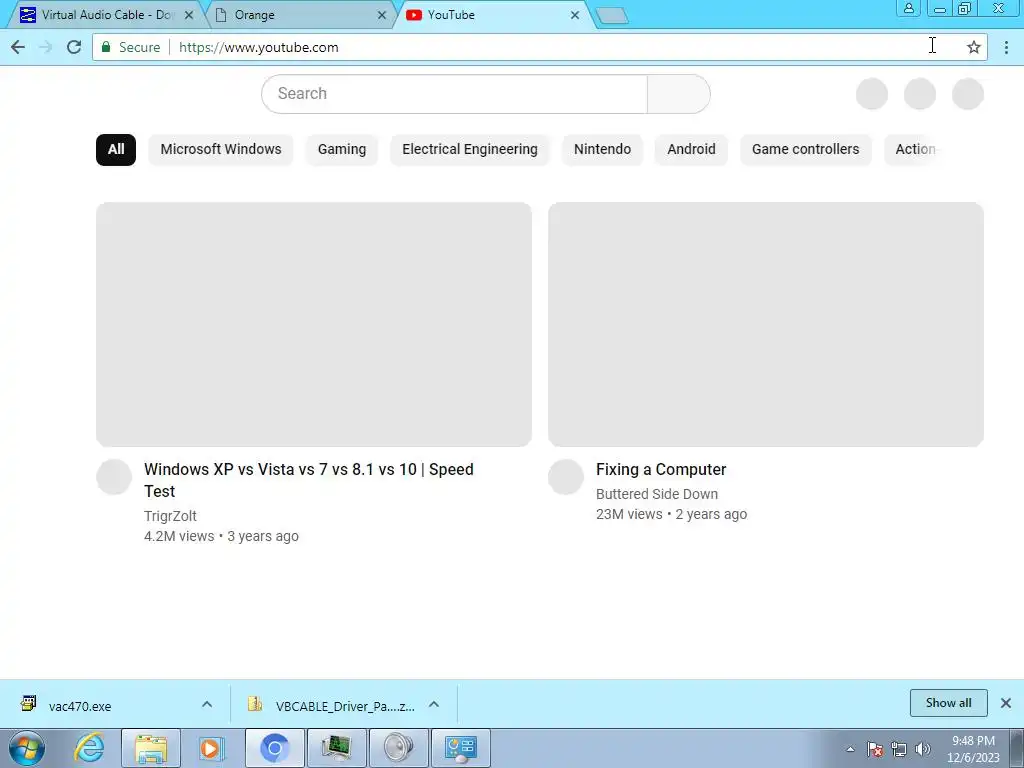Open Windows Explorer folder in taskbar
The height and width of the screenshot is (768, 1024).
(x=151, y=748)
